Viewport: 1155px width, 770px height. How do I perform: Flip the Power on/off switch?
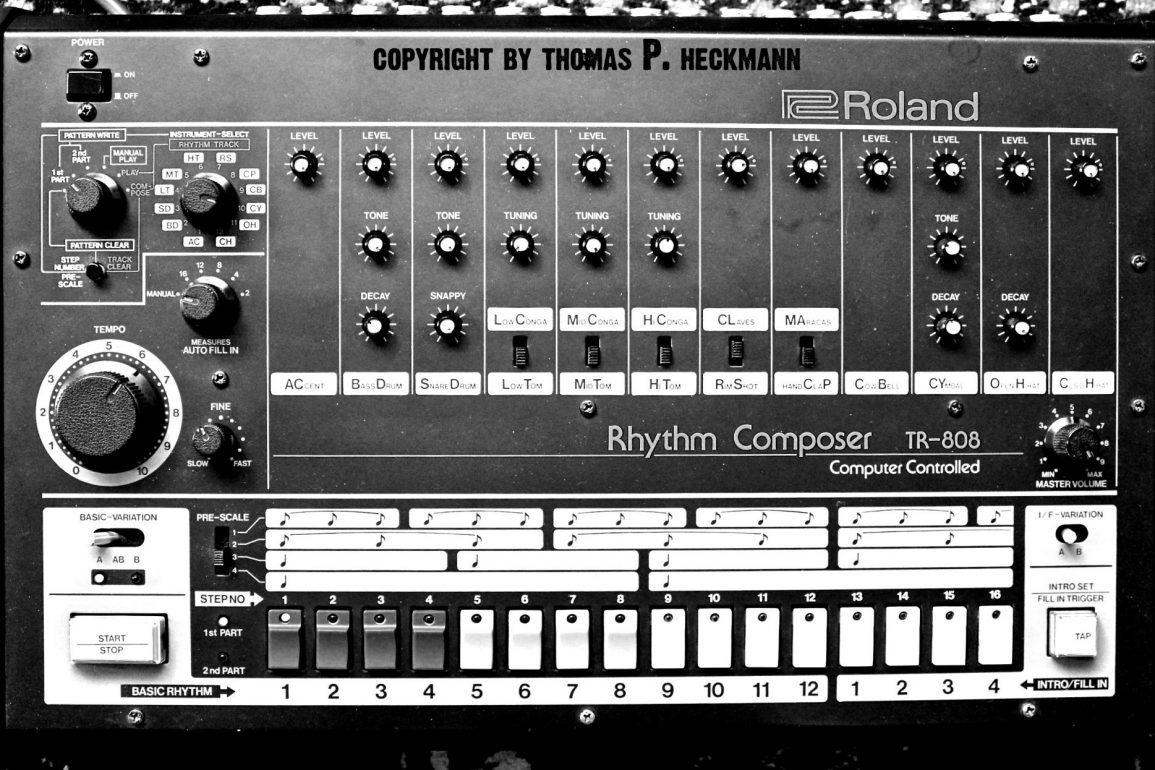(x=88, y=85)
